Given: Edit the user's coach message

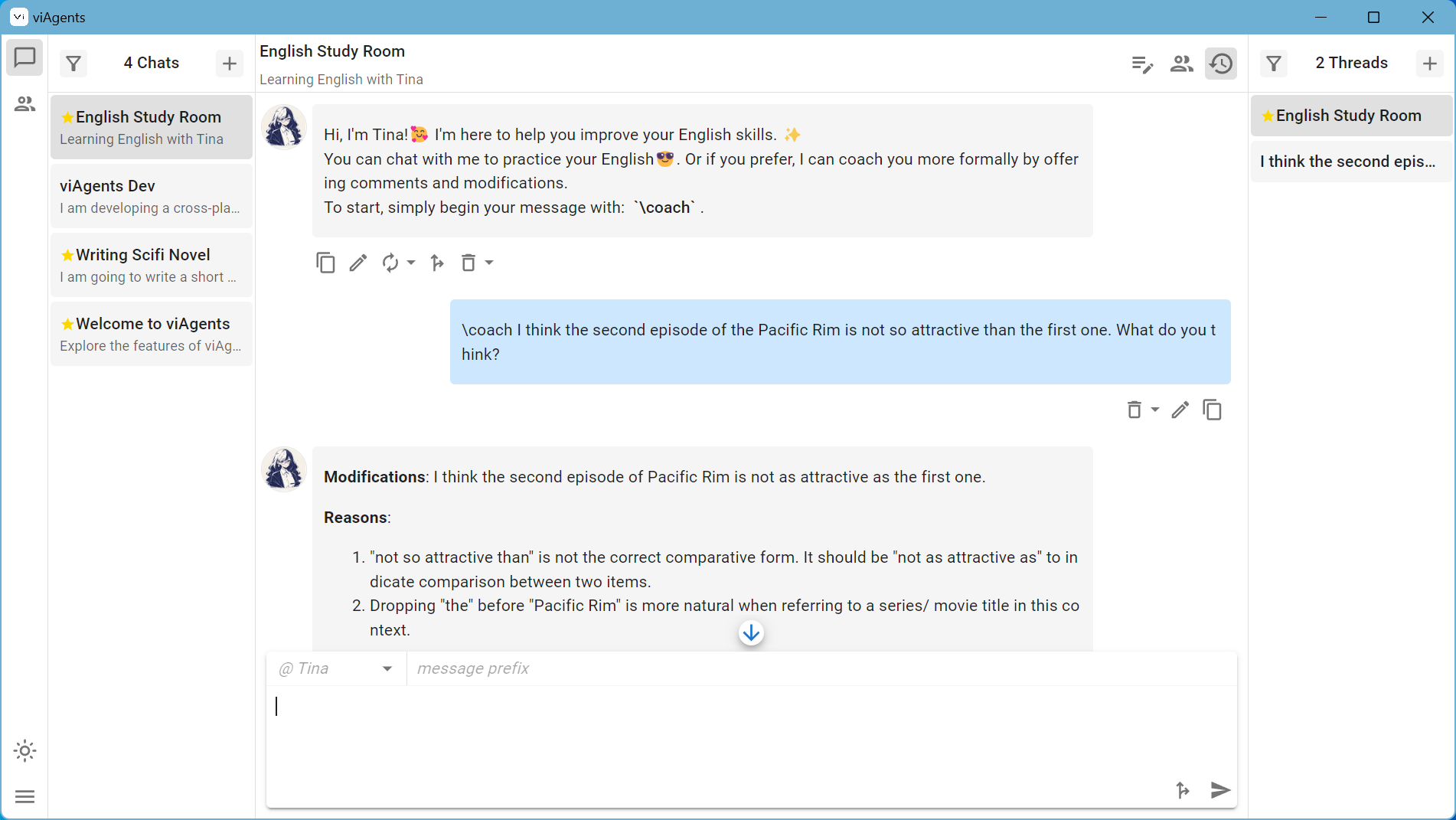Looking at the screenshot, I should coord(1180,410).
